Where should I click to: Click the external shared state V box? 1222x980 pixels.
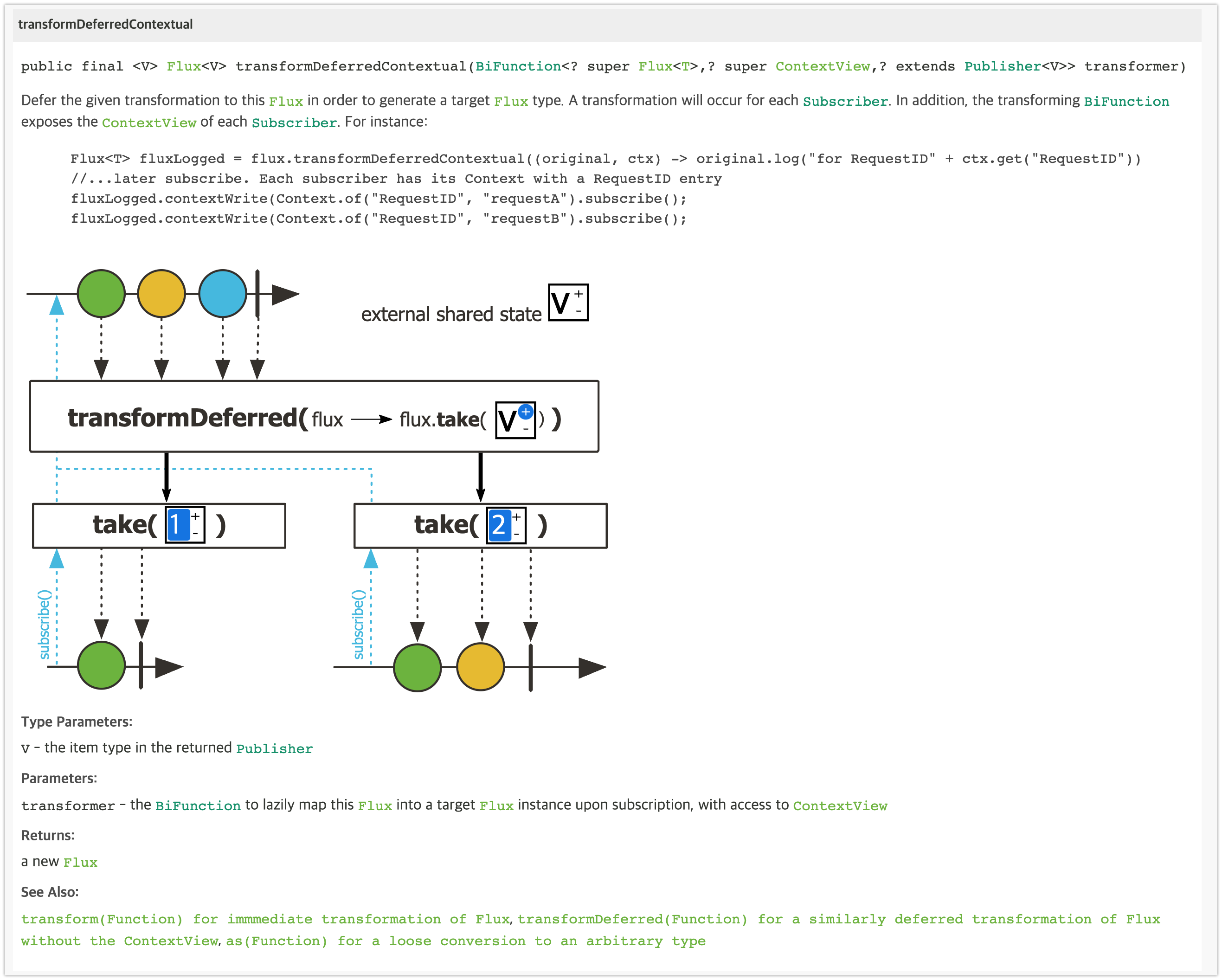click(568, 303)
